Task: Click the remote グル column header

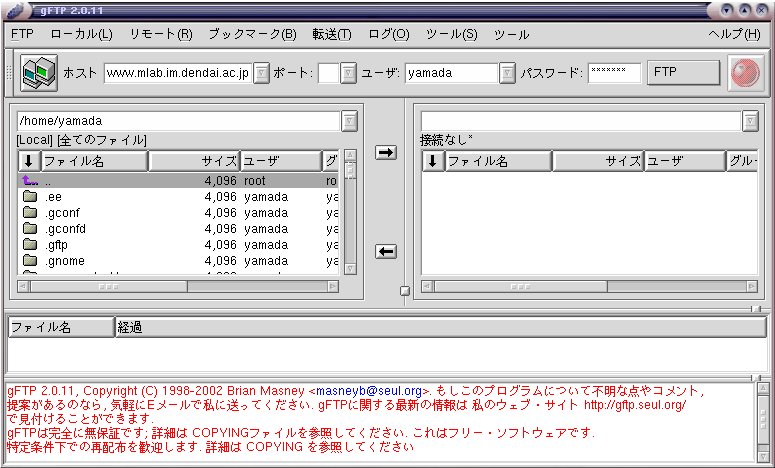Action: [742, 161]
